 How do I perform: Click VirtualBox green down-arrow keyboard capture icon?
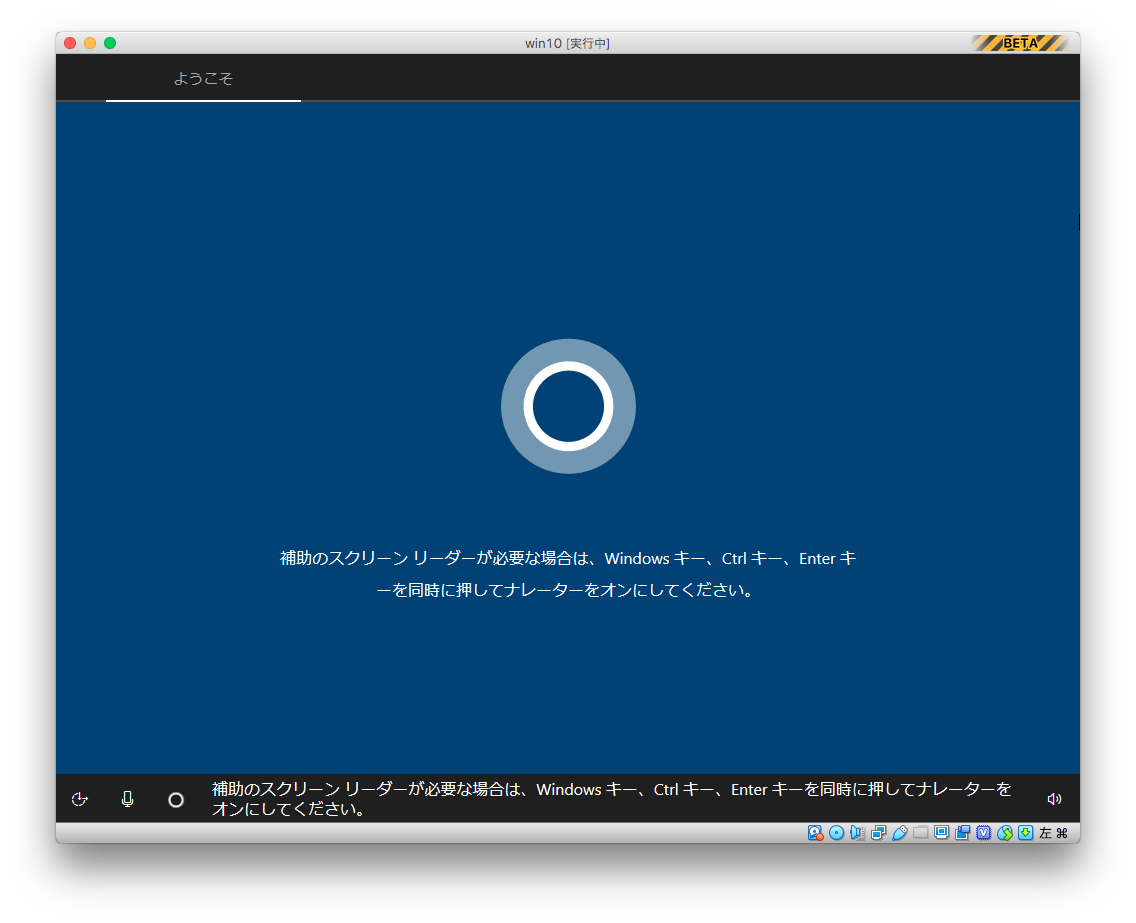point(1025,833)
